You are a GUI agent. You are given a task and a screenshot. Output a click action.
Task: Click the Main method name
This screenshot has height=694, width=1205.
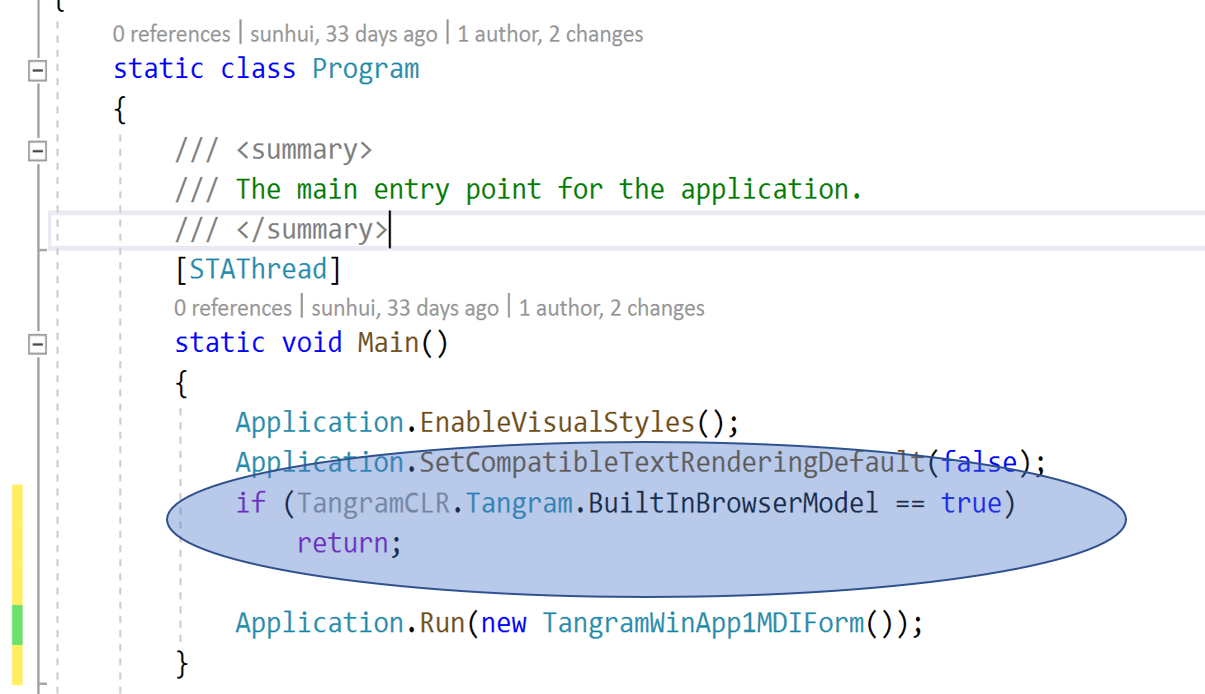388,342
